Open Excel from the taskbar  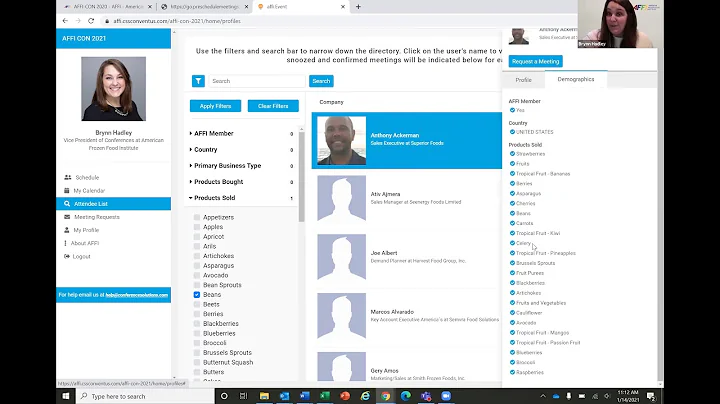click(325, 396)
